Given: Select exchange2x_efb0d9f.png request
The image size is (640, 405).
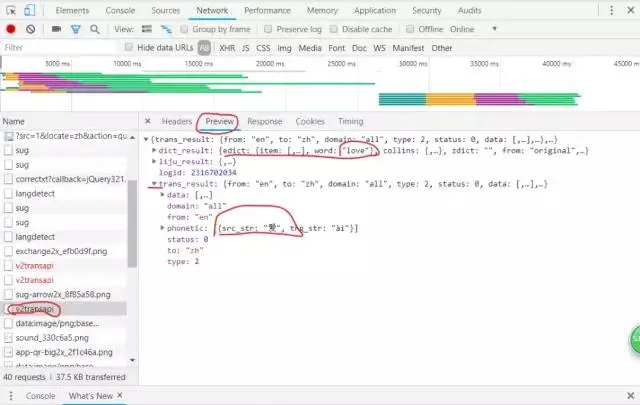Looking at the screenshot, I should tap(61, 251).
